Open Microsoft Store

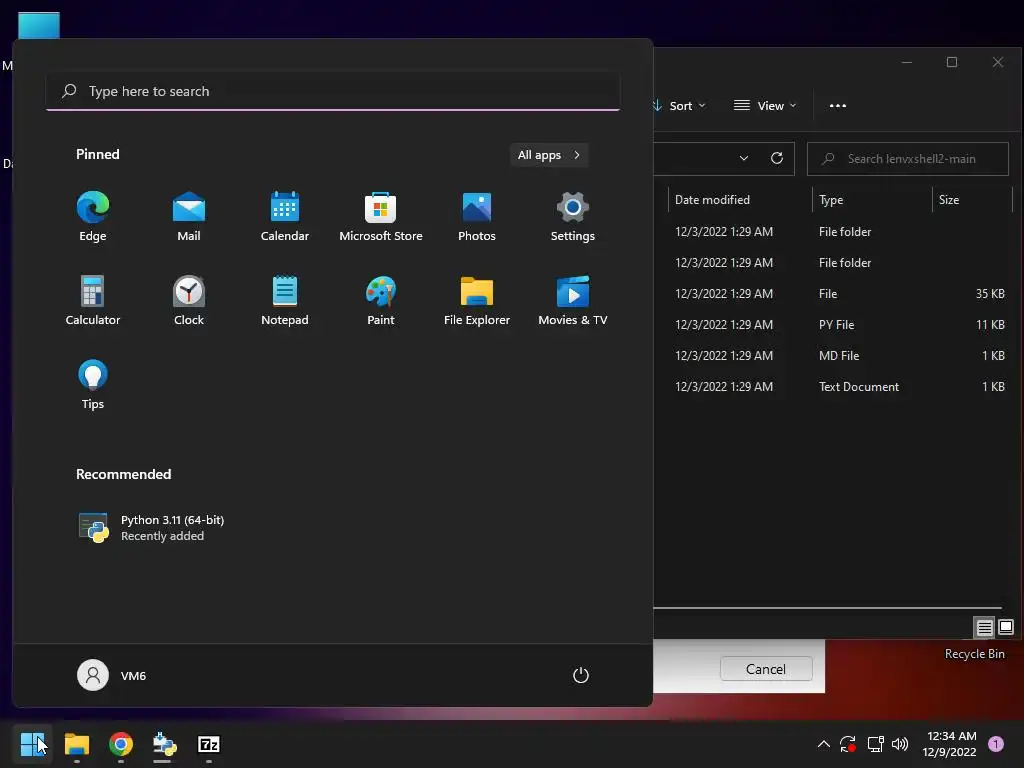coord(381,217)
